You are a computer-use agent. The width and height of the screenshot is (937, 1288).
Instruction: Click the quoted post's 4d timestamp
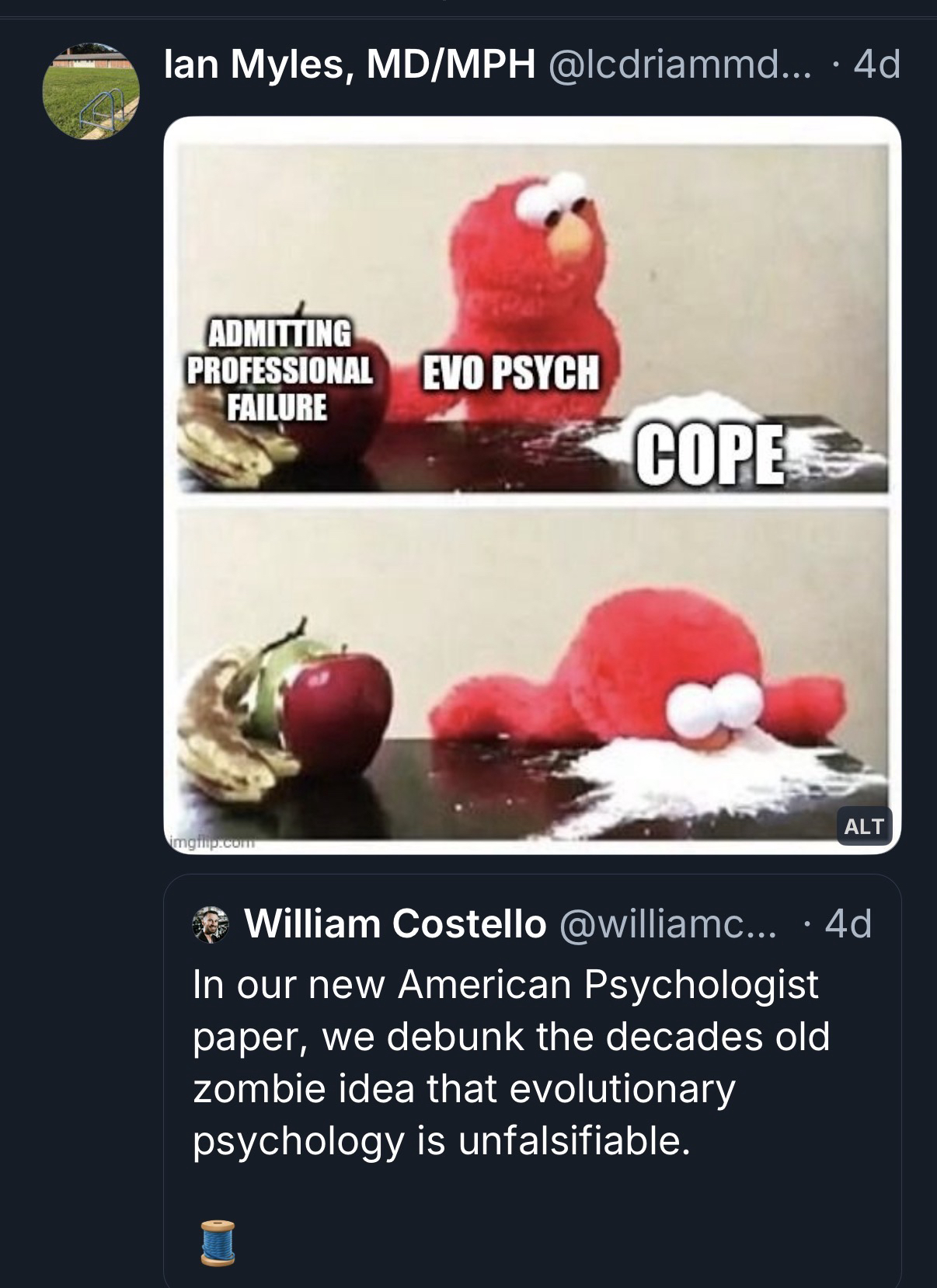point(848,923)
